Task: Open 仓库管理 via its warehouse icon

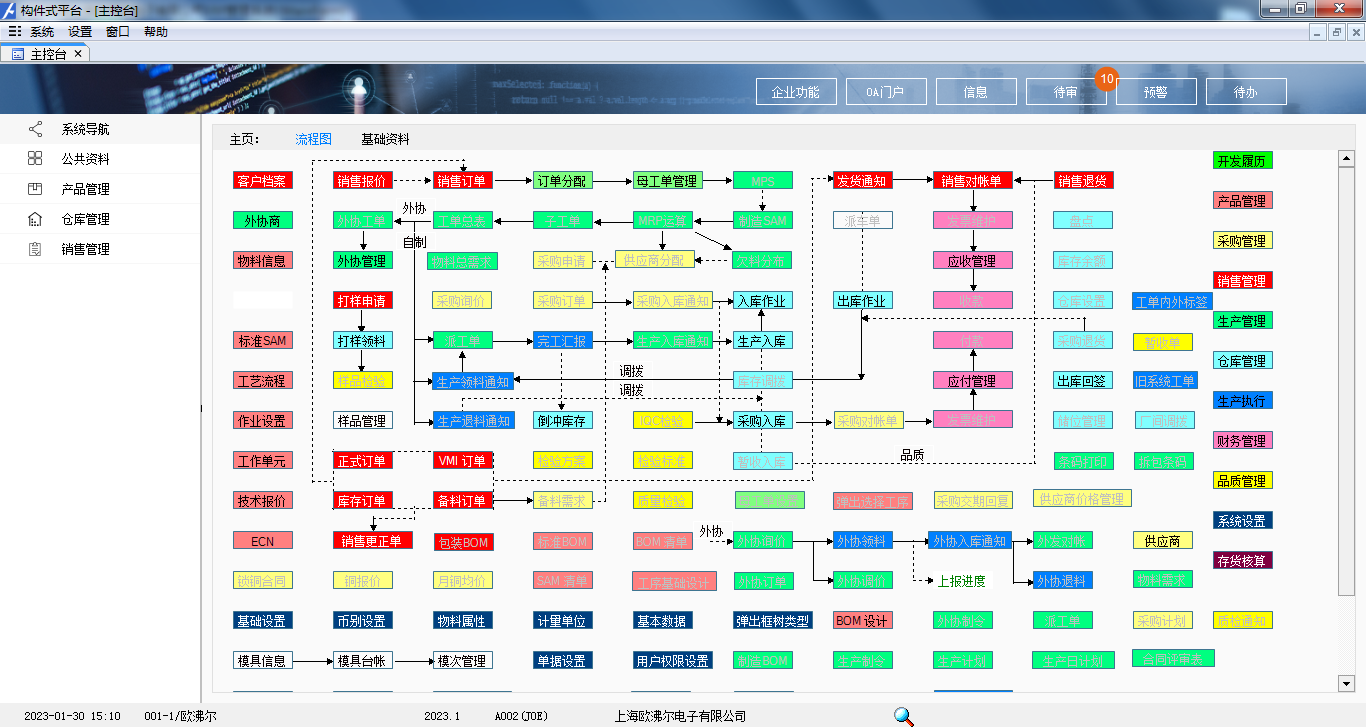Action: [35, 219]
